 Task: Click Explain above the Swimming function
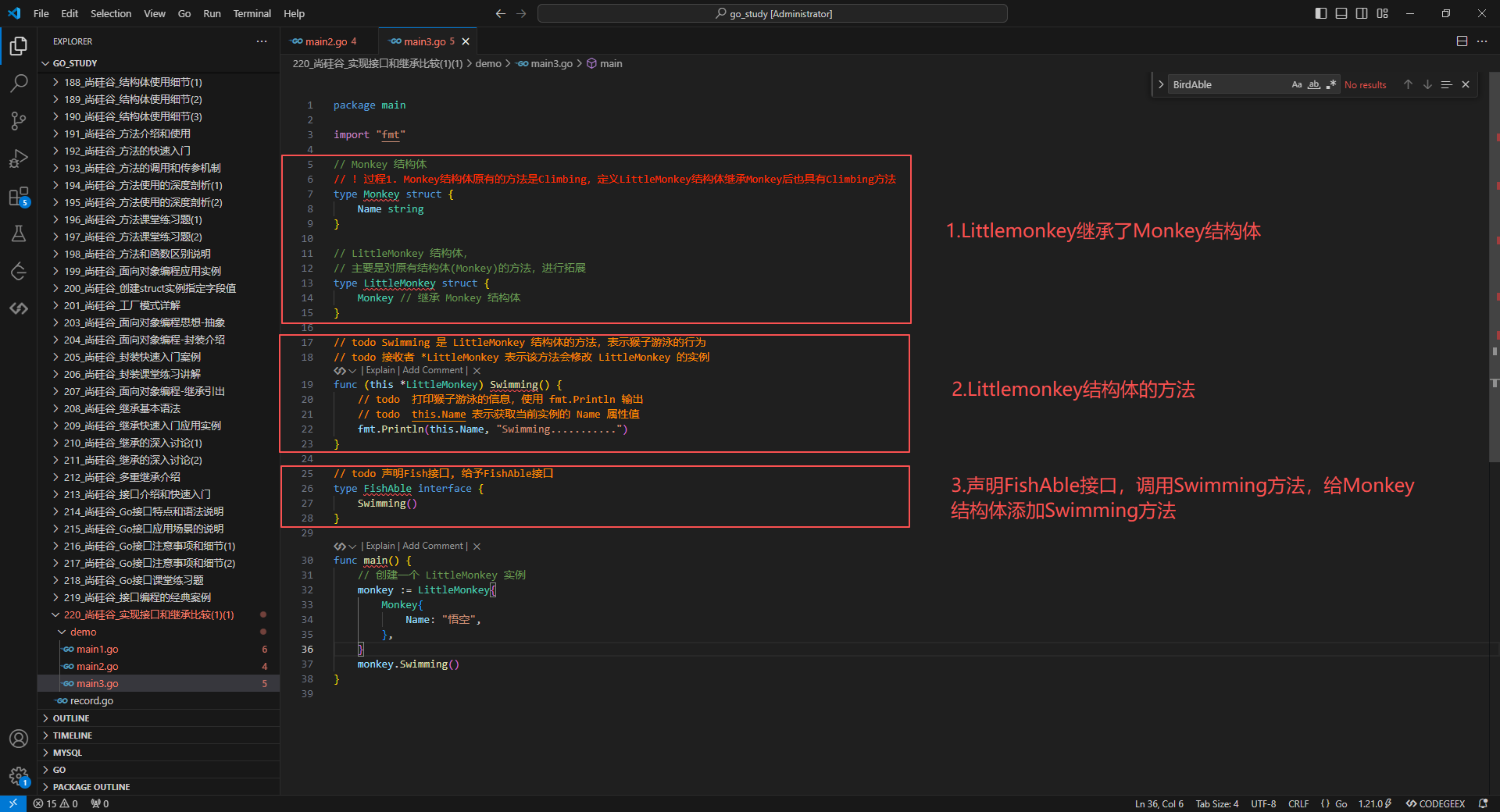[x=380, y=371]
